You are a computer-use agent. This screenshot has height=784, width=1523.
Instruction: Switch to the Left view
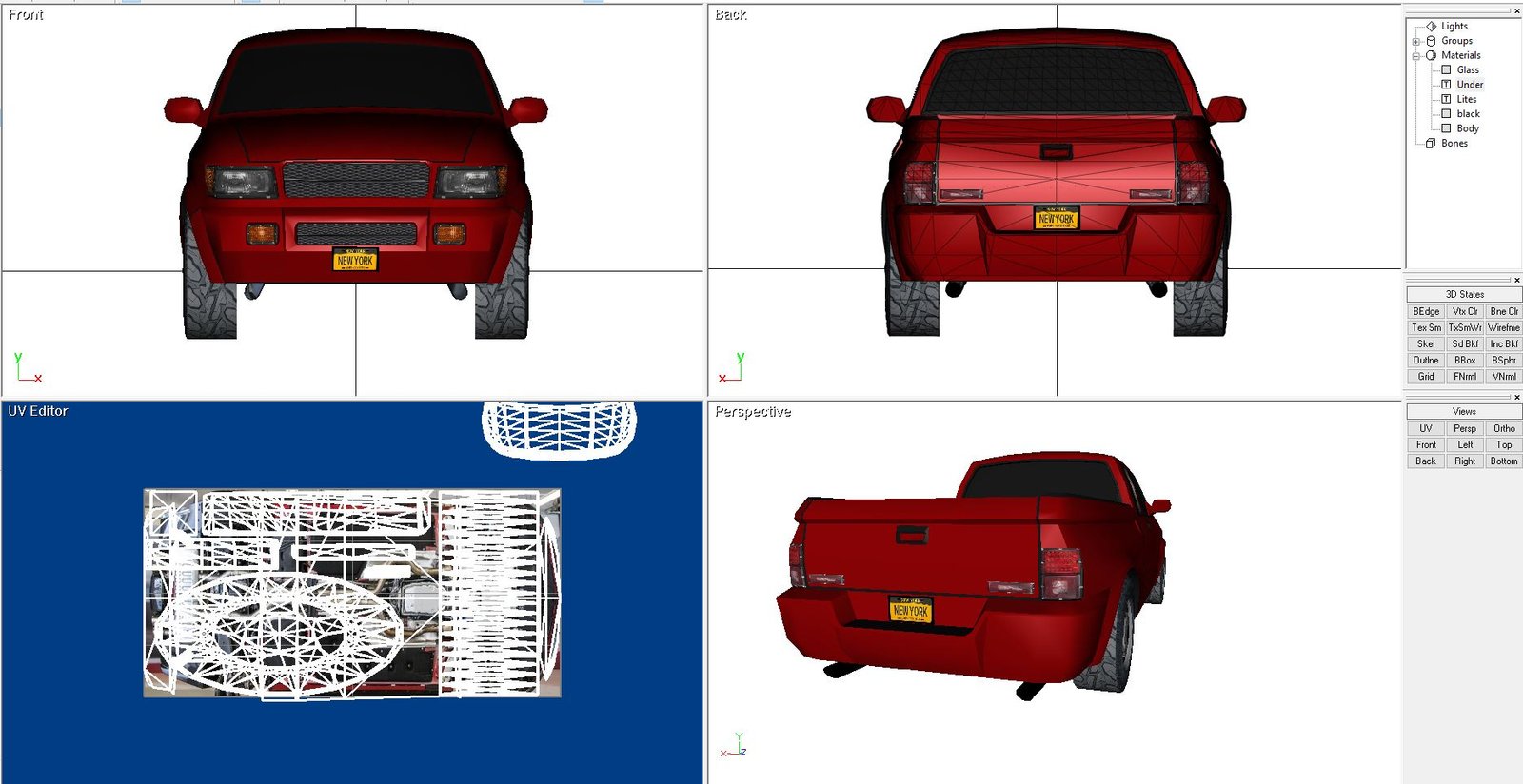(1465, 445)
